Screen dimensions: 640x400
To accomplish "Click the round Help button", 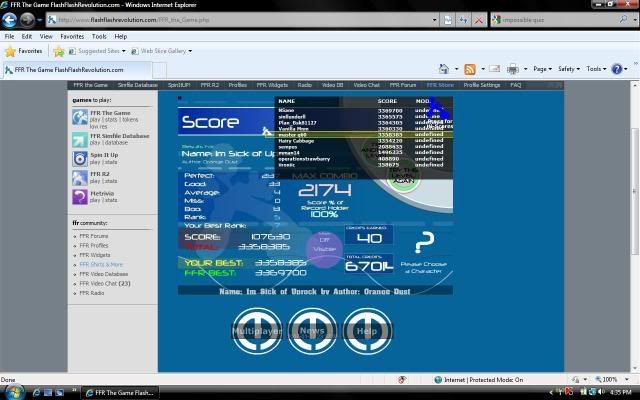I will tap(367, 329).
